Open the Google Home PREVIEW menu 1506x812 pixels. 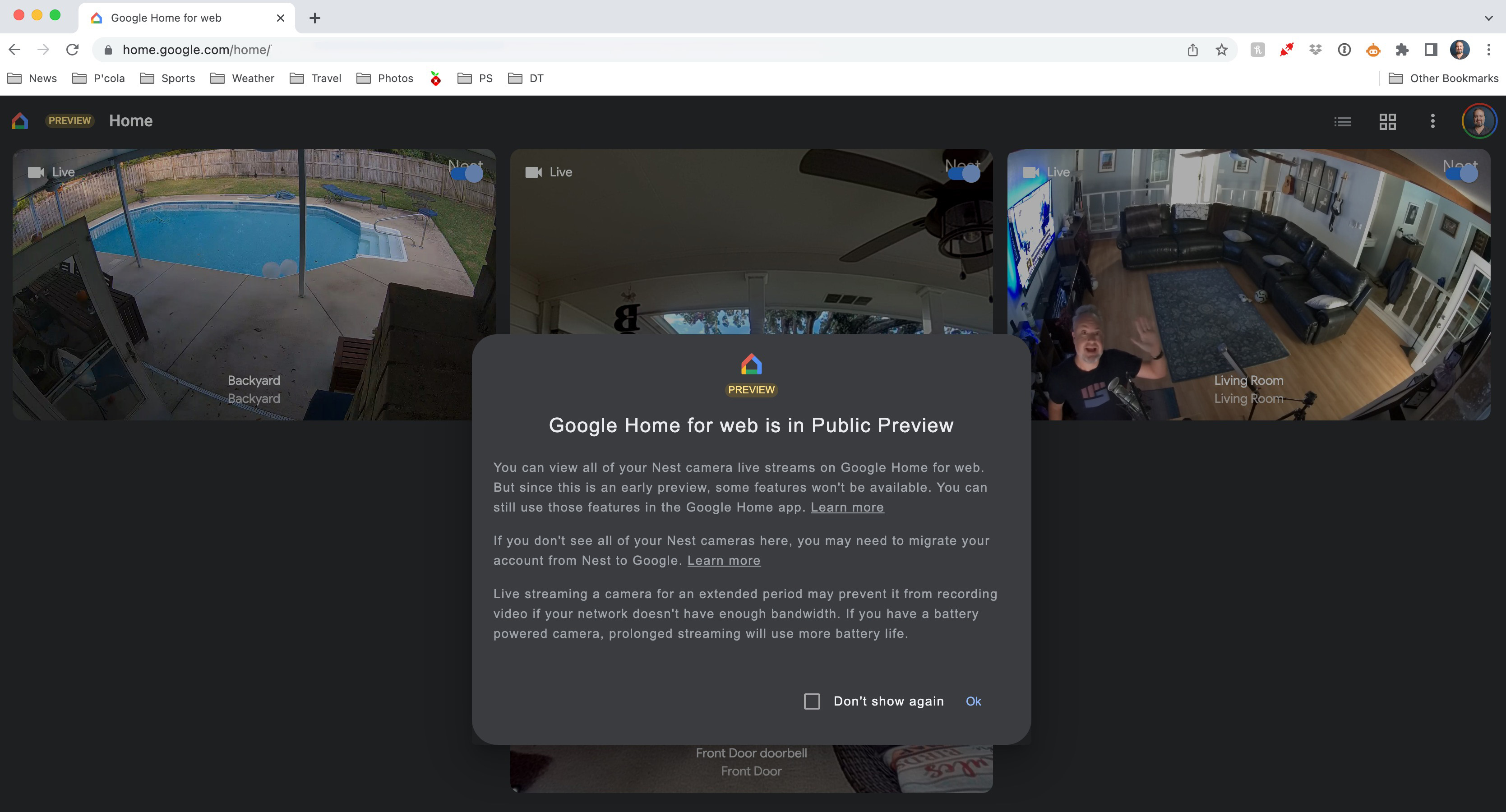pos(70,120)
